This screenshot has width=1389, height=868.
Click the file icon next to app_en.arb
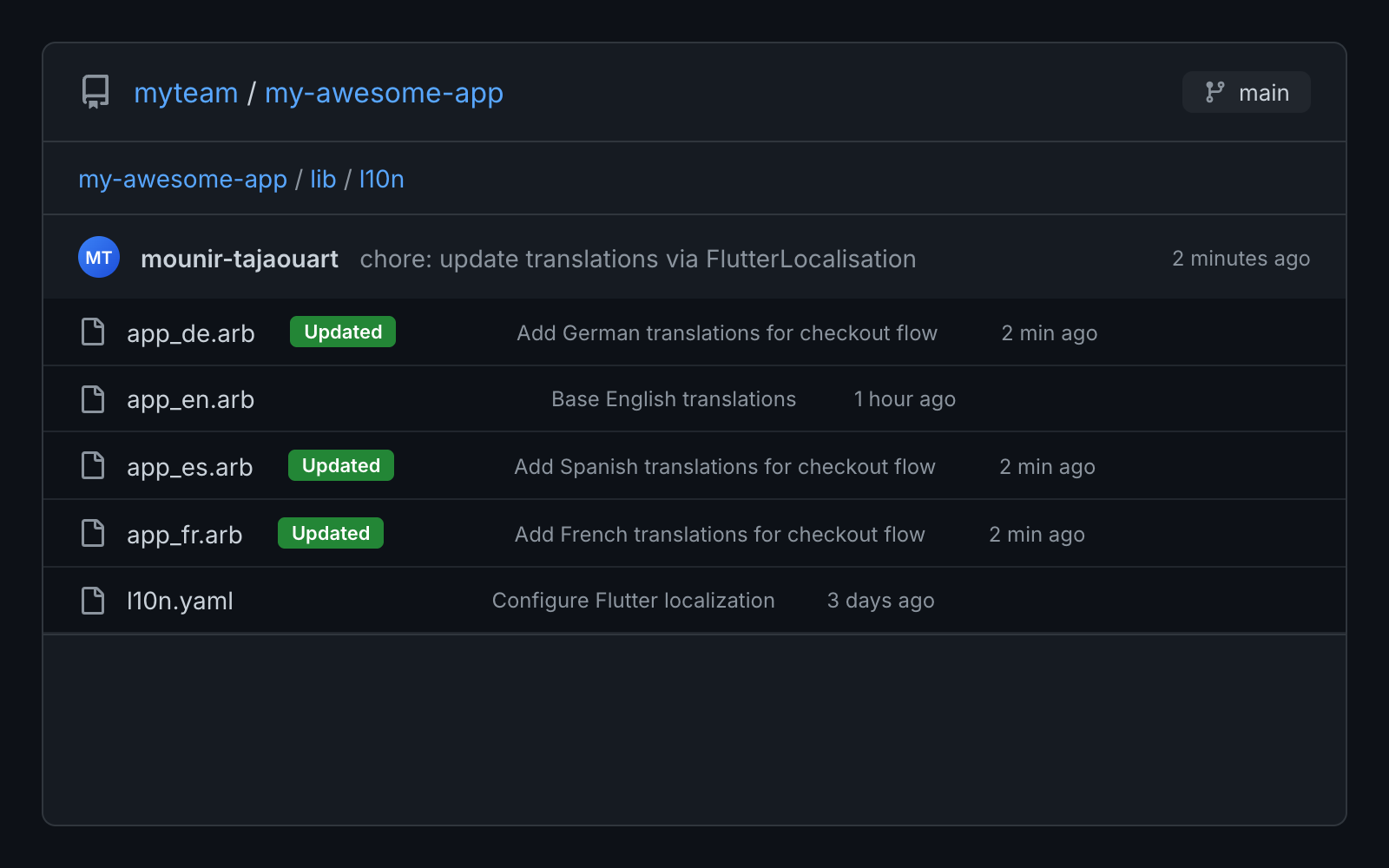92,398
